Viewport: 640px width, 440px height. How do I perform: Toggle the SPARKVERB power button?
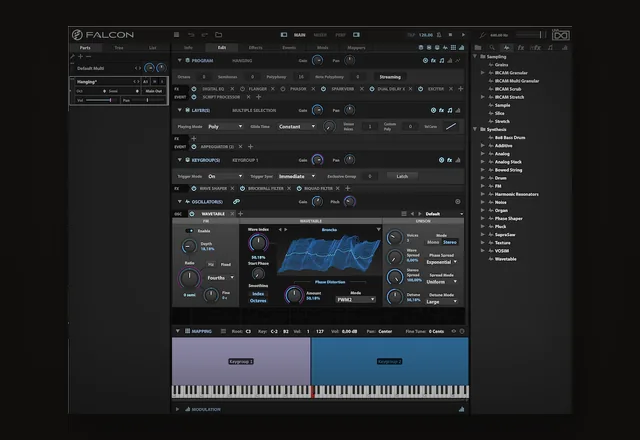[x=323, y=89]
